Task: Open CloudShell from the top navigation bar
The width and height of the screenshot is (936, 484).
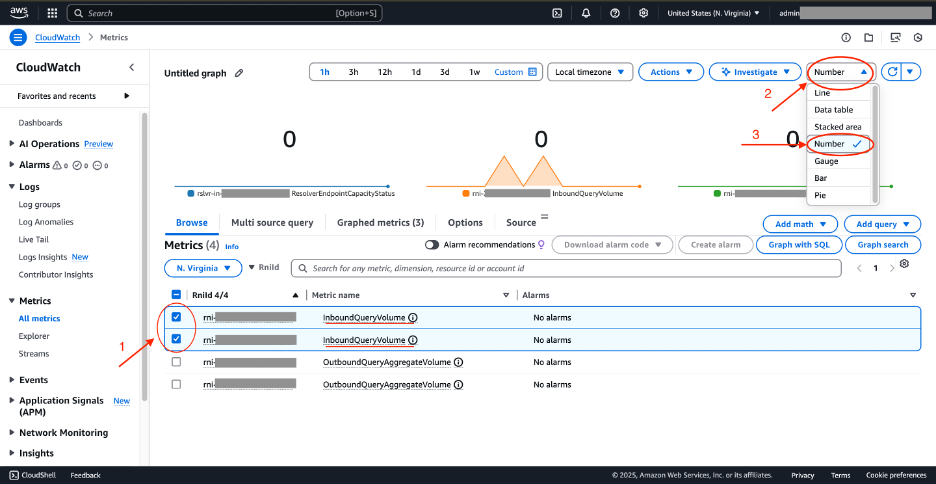Action: (557, 13)
